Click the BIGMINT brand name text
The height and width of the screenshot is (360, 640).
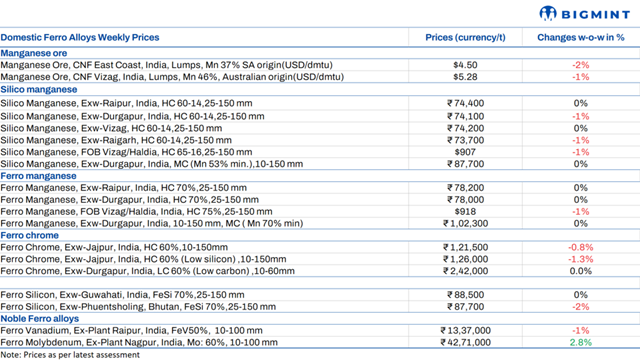click(x=596, y=15)
